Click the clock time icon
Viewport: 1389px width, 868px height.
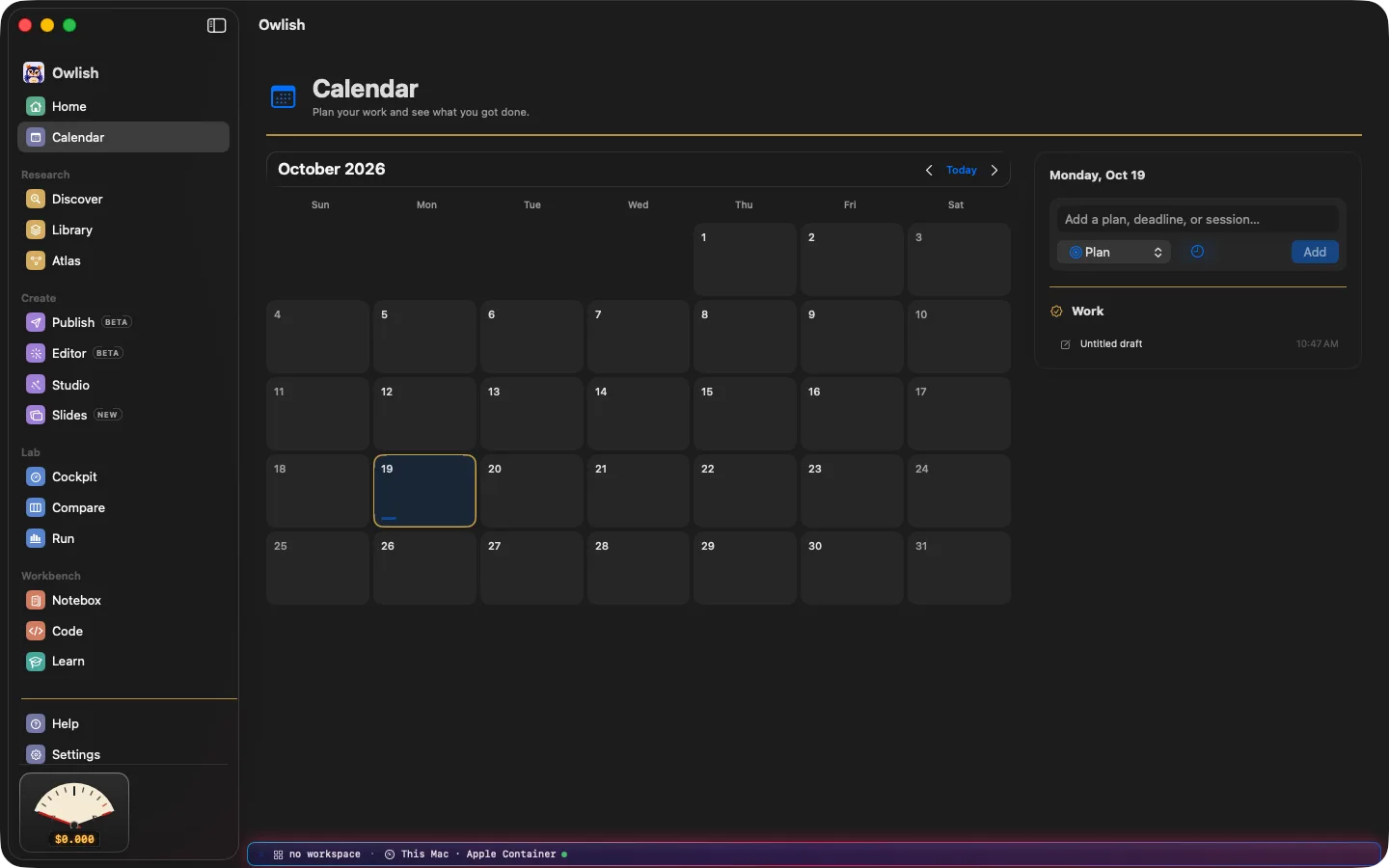[1197, 252]
